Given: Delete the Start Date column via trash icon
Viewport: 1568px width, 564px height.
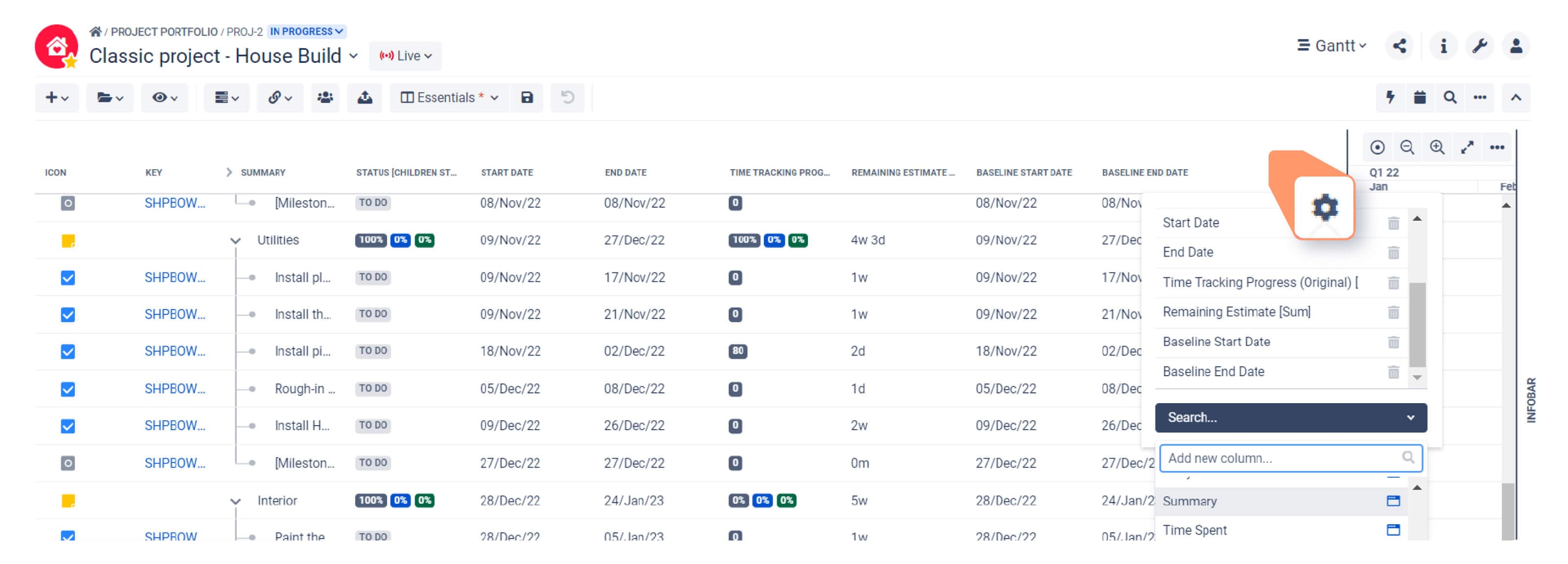Looking at the screenshot, I should tap(1393, 223).
